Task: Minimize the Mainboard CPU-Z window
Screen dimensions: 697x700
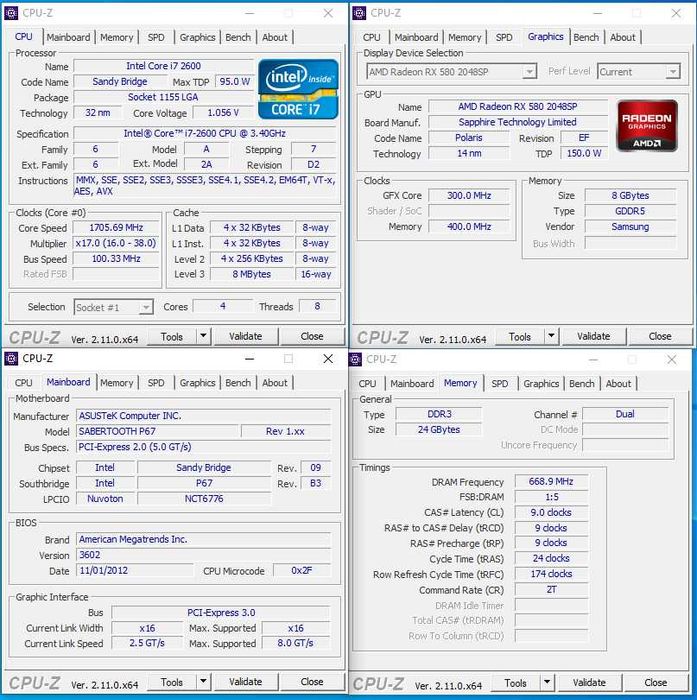Action: click(250, 358)
